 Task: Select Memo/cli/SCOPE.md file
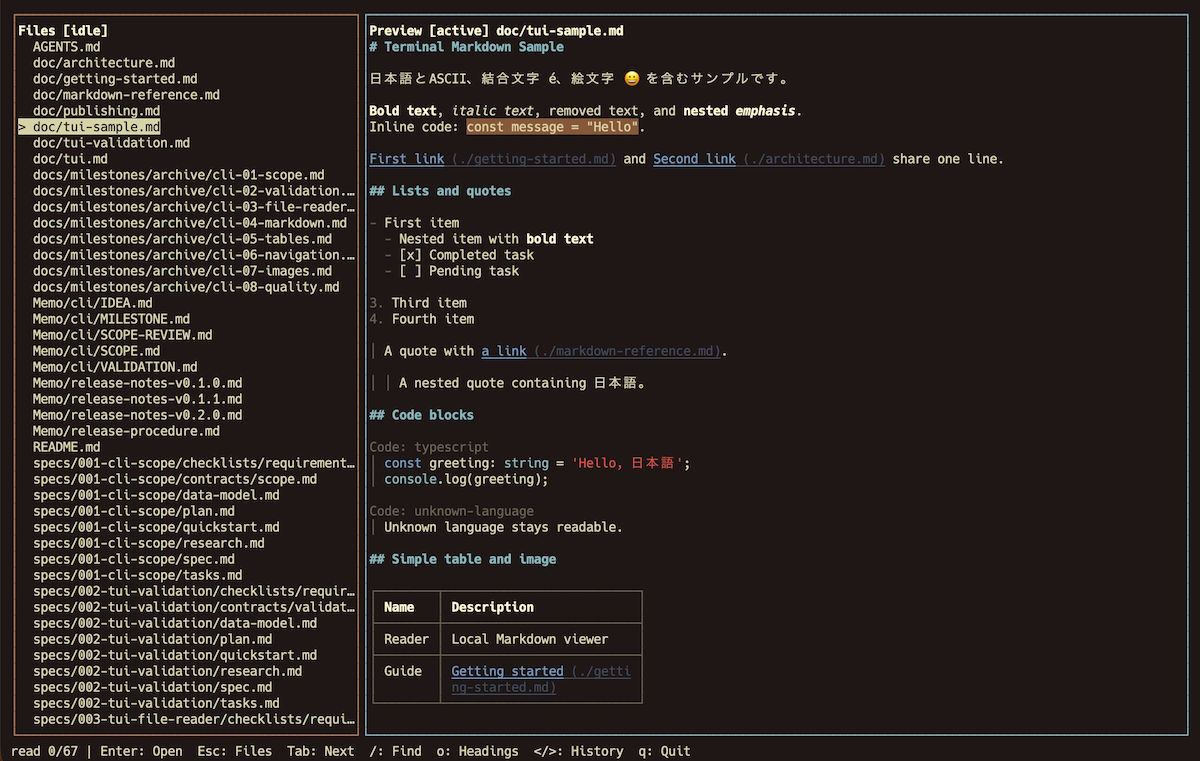pyautogui.click(x=96, y=351)
